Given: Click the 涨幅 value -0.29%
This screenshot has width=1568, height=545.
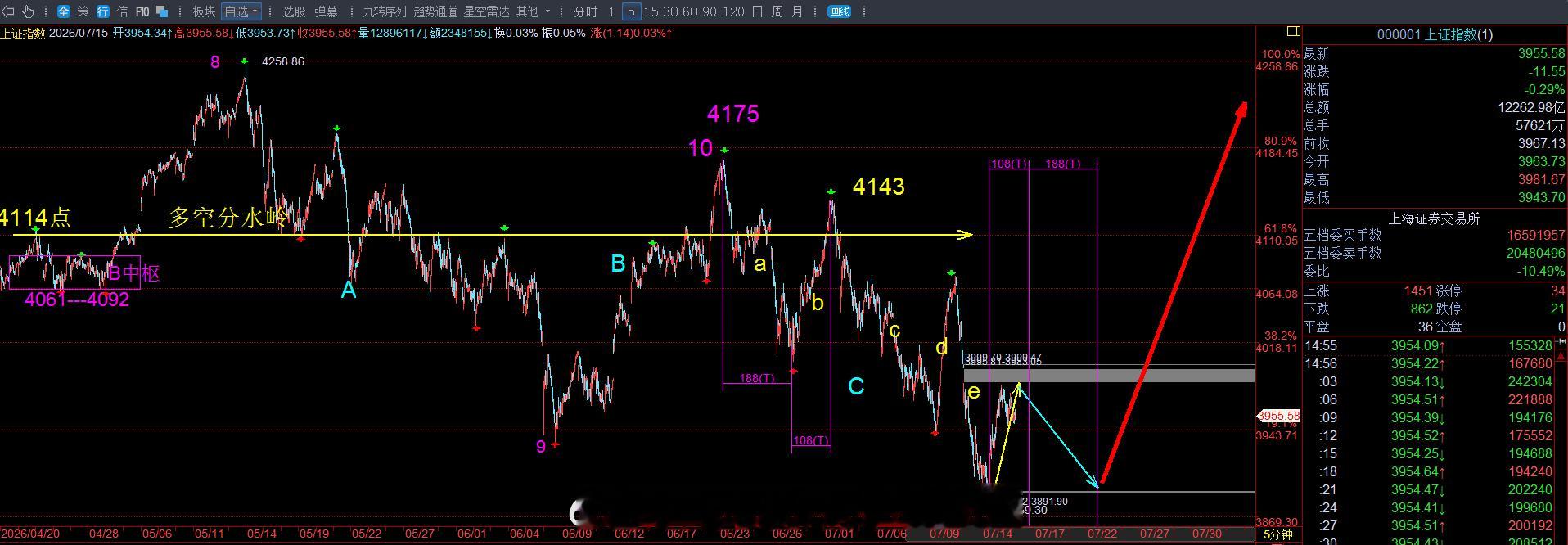Looking at the screenshot, I should pyautogui.click(x=1544, y=89).
